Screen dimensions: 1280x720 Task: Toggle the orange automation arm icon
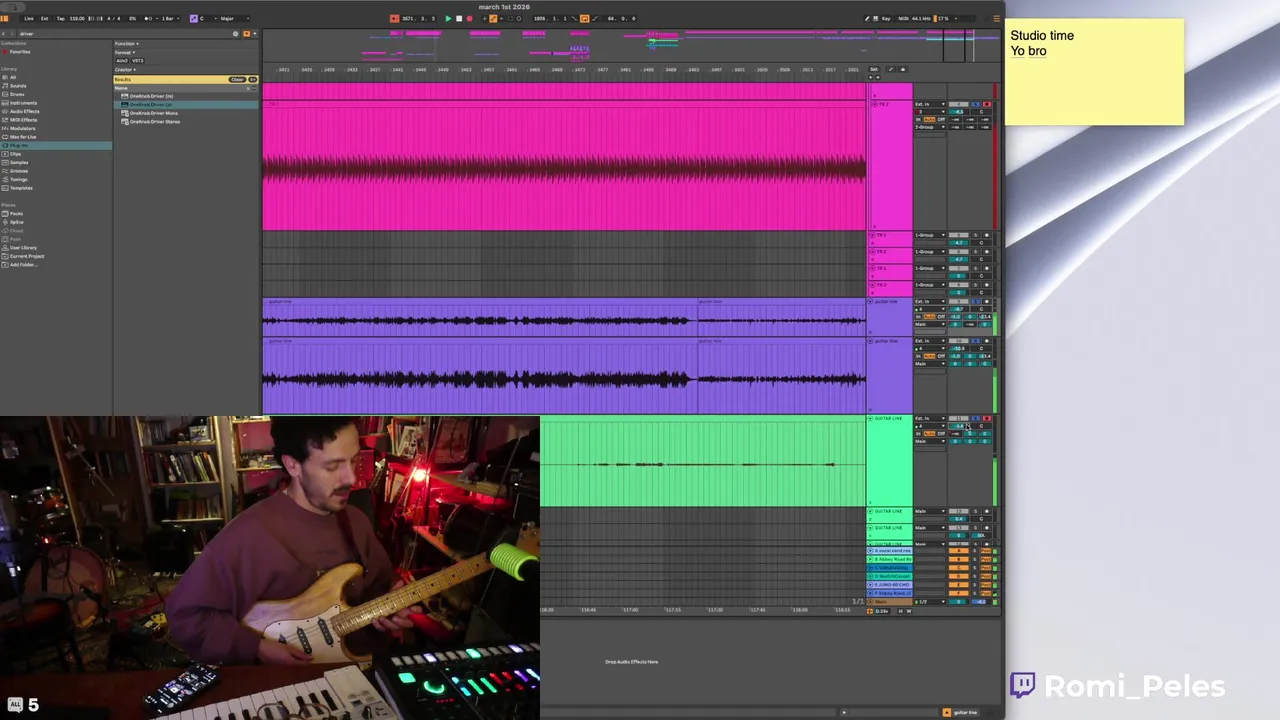click(493, 18)
